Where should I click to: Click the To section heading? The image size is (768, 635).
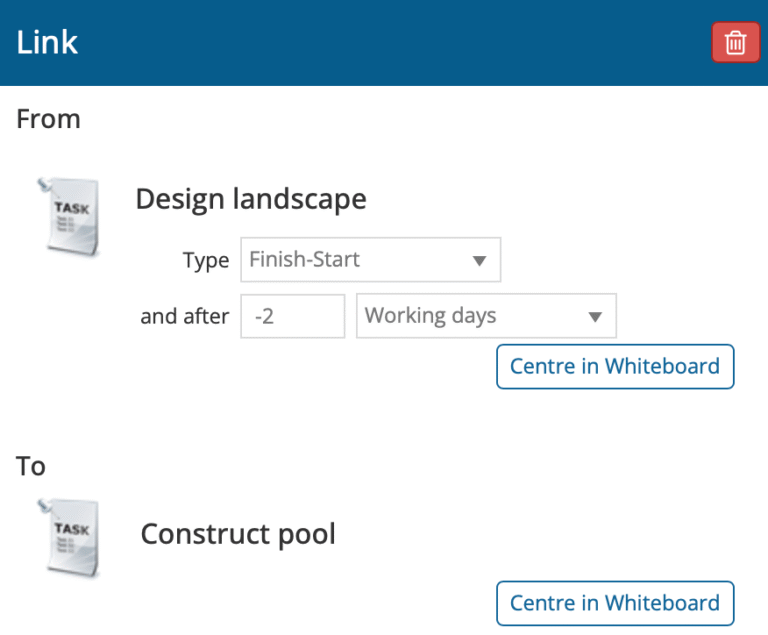click(31, 466)
